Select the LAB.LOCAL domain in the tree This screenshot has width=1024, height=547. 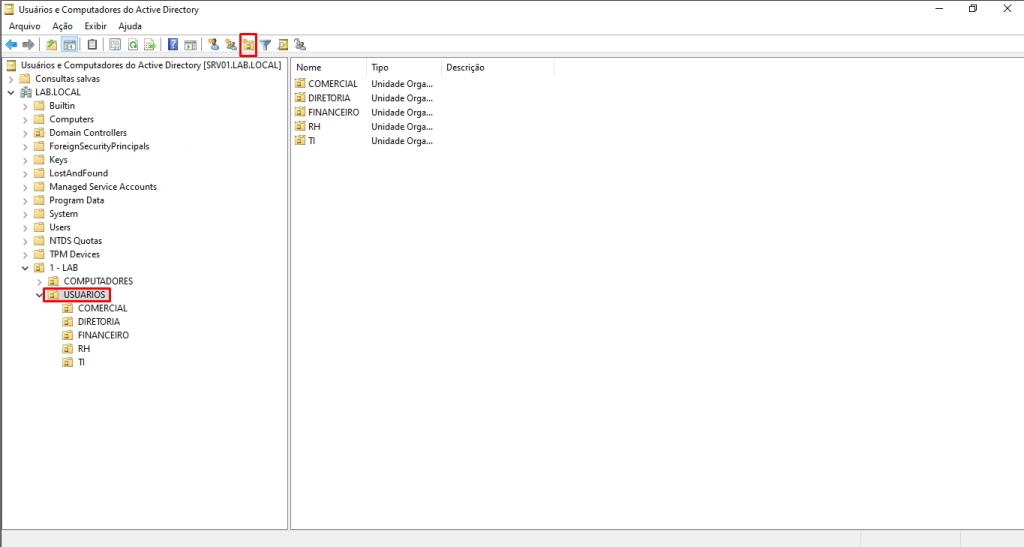click(x=57, y=92)
